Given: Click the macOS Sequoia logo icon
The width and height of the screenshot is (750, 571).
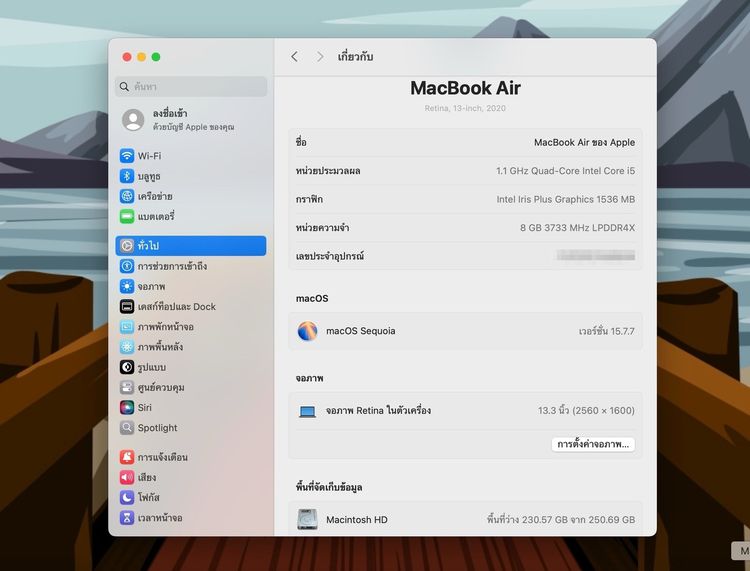Looking at the screenshot, I should pyautogui.click(x=308, y=331).
